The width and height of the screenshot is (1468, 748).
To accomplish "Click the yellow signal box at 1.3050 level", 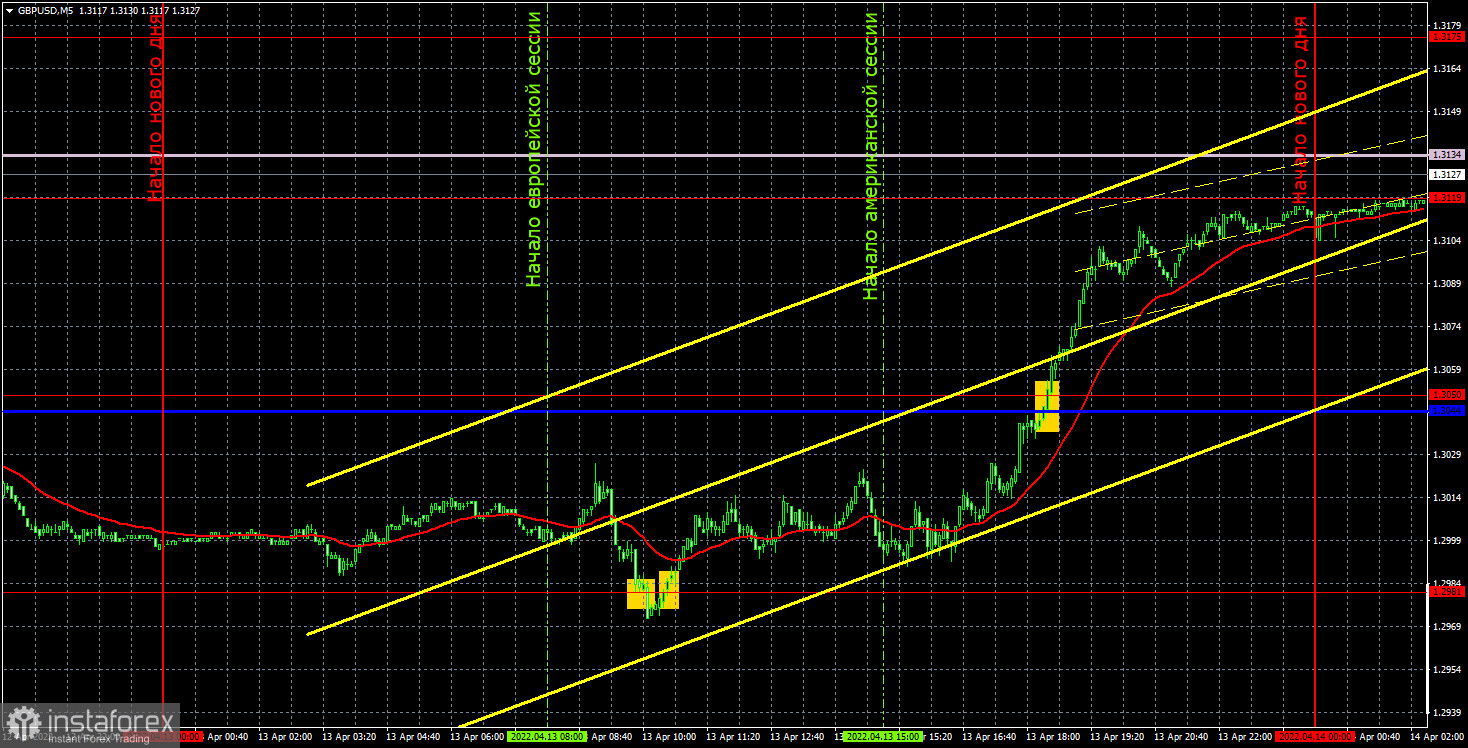I will click(1047, 406).
